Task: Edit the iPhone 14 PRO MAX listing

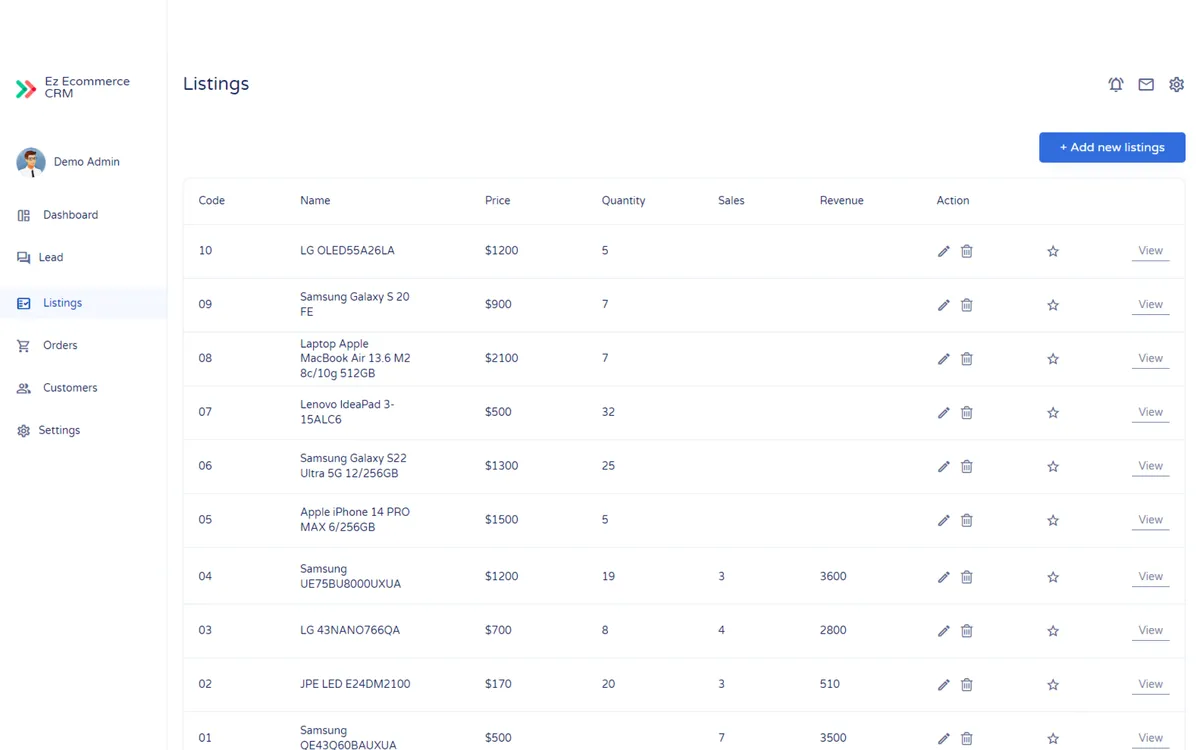Action: click(943, 521)
